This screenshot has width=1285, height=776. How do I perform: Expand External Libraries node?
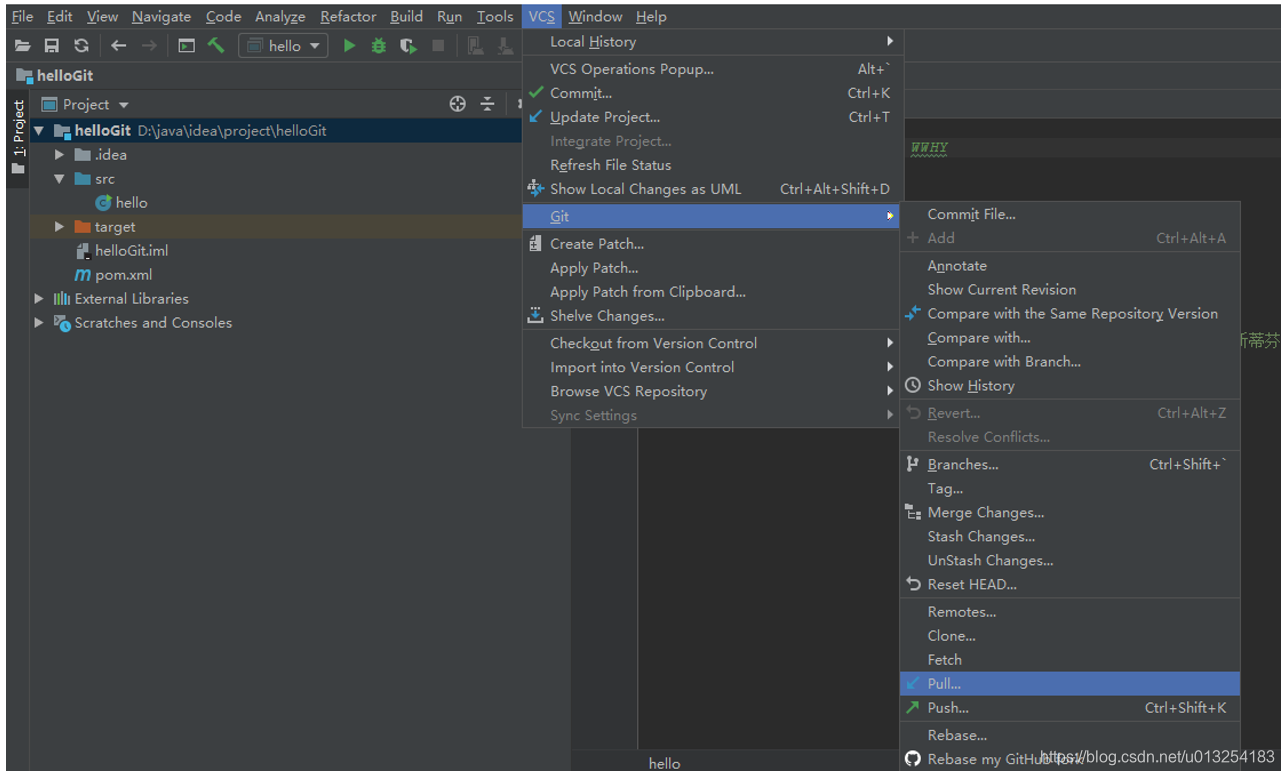[39, 299]
